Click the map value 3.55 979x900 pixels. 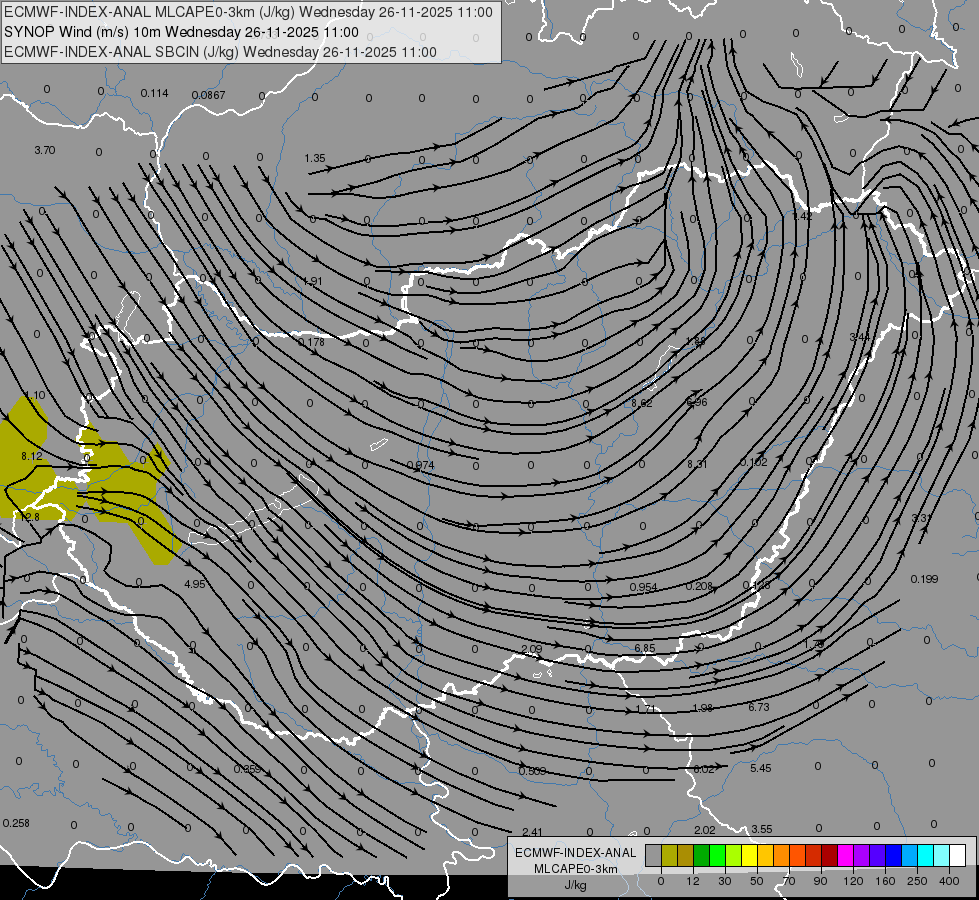click(x=762, y=829)
